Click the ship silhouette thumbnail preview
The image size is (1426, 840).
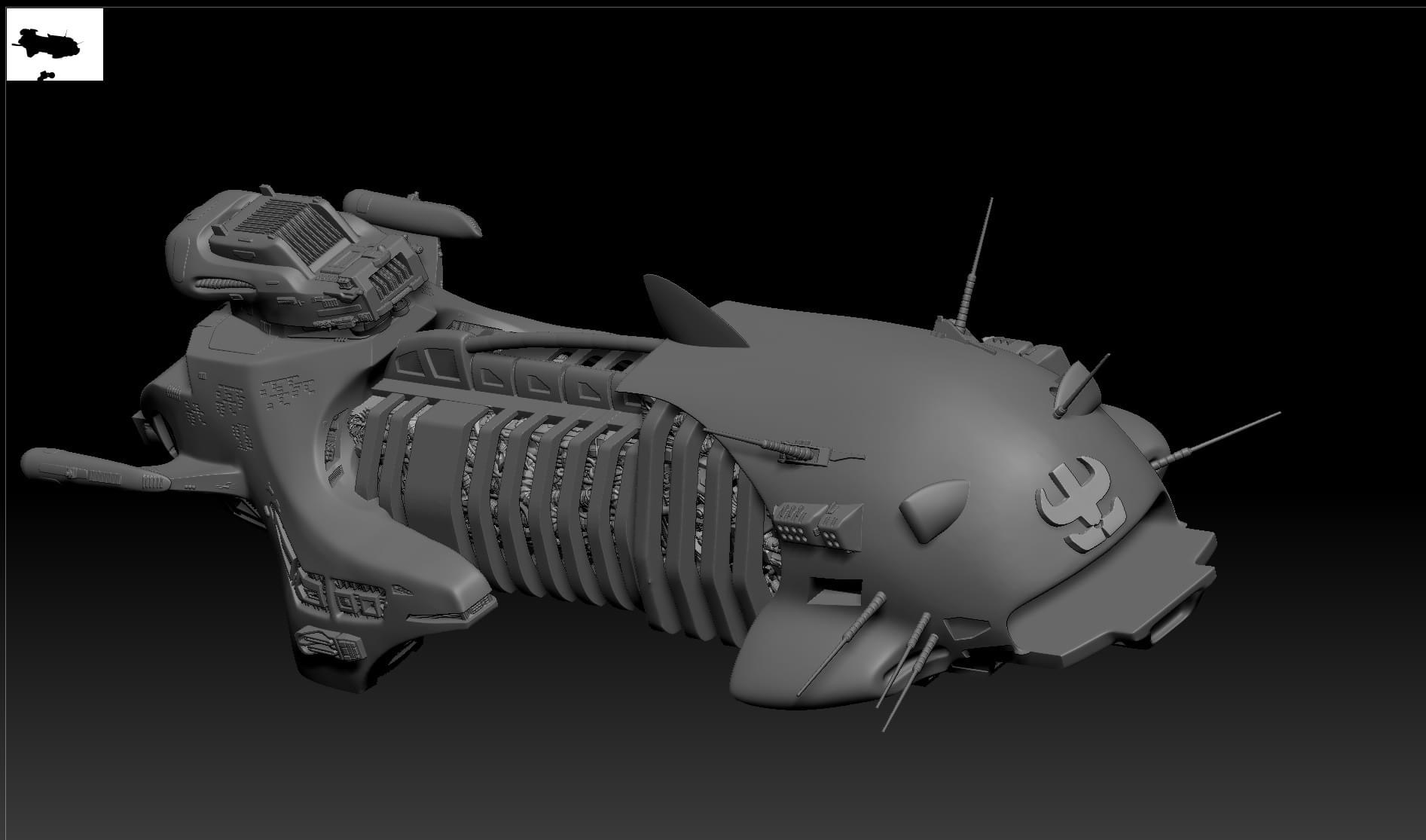tap(55, 44)
